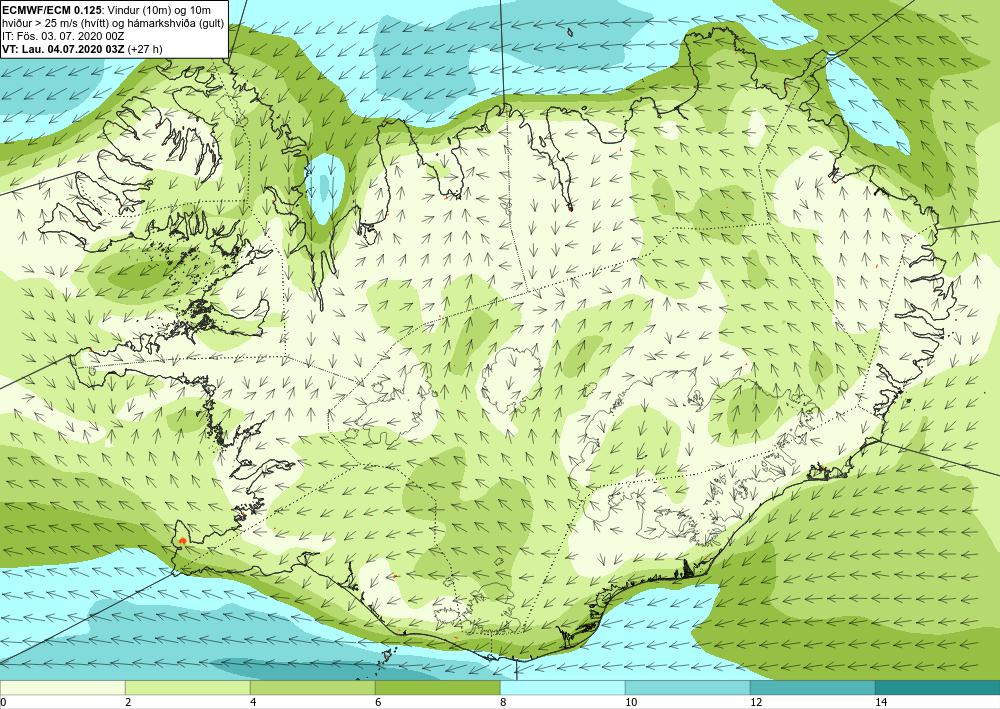Click the light cyan 8–10 m/s legend swatch
The width and height of the screenshot is (1000, 709).
(x=562, y=688)
